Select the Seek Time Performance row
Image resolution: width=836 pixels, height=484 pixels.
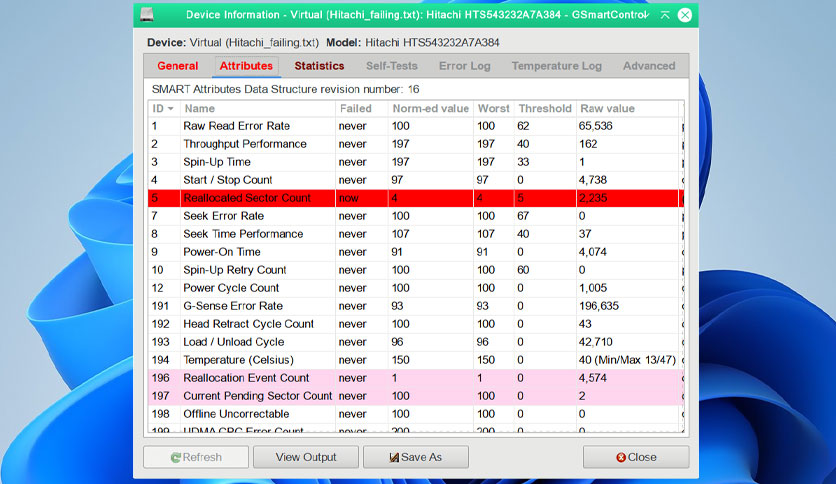pos(416,234)
